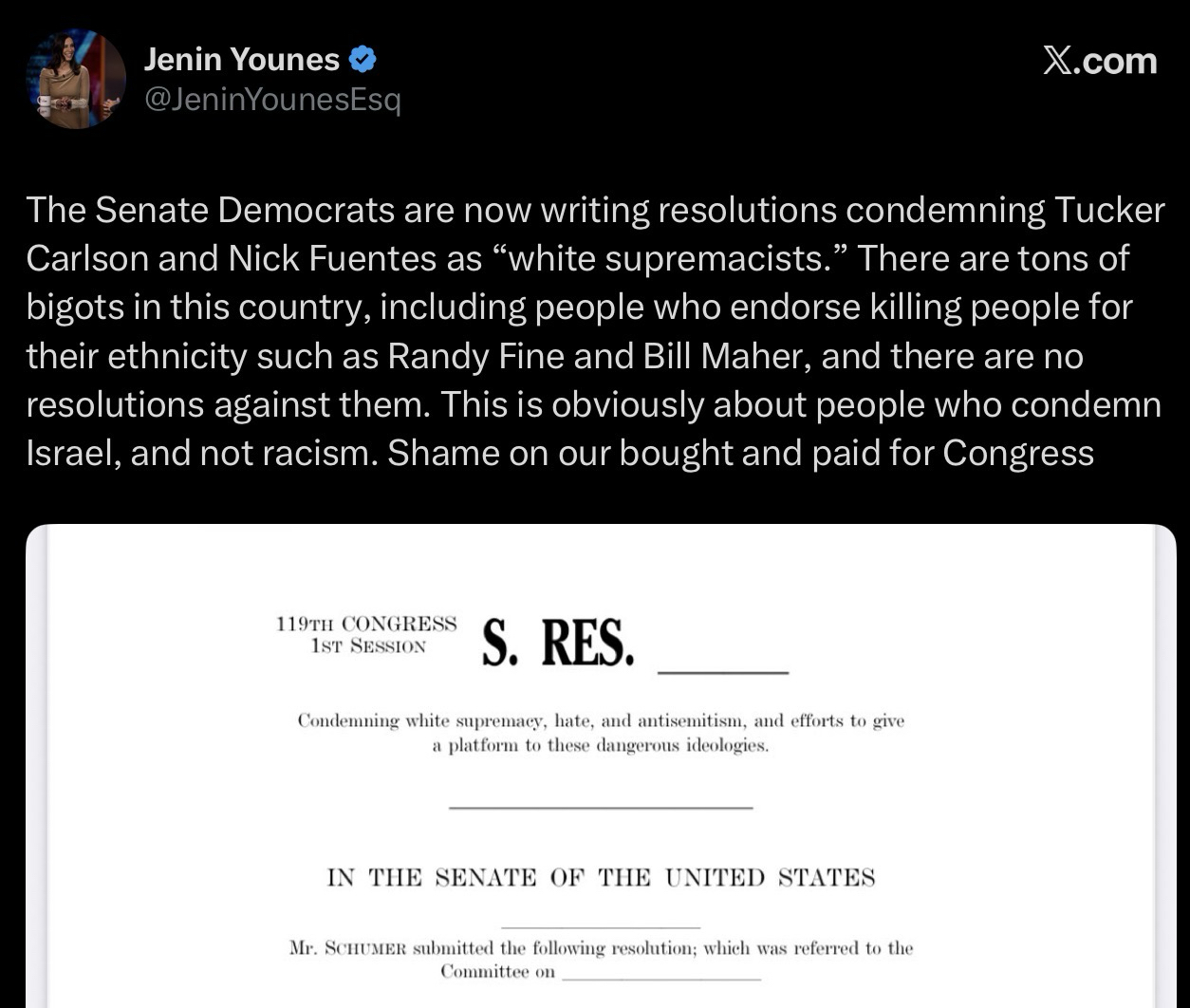The image size is (1190, 1008).
Task: Click the long divider line under the description
Action: pyautogui.click(x=601, y=808)
